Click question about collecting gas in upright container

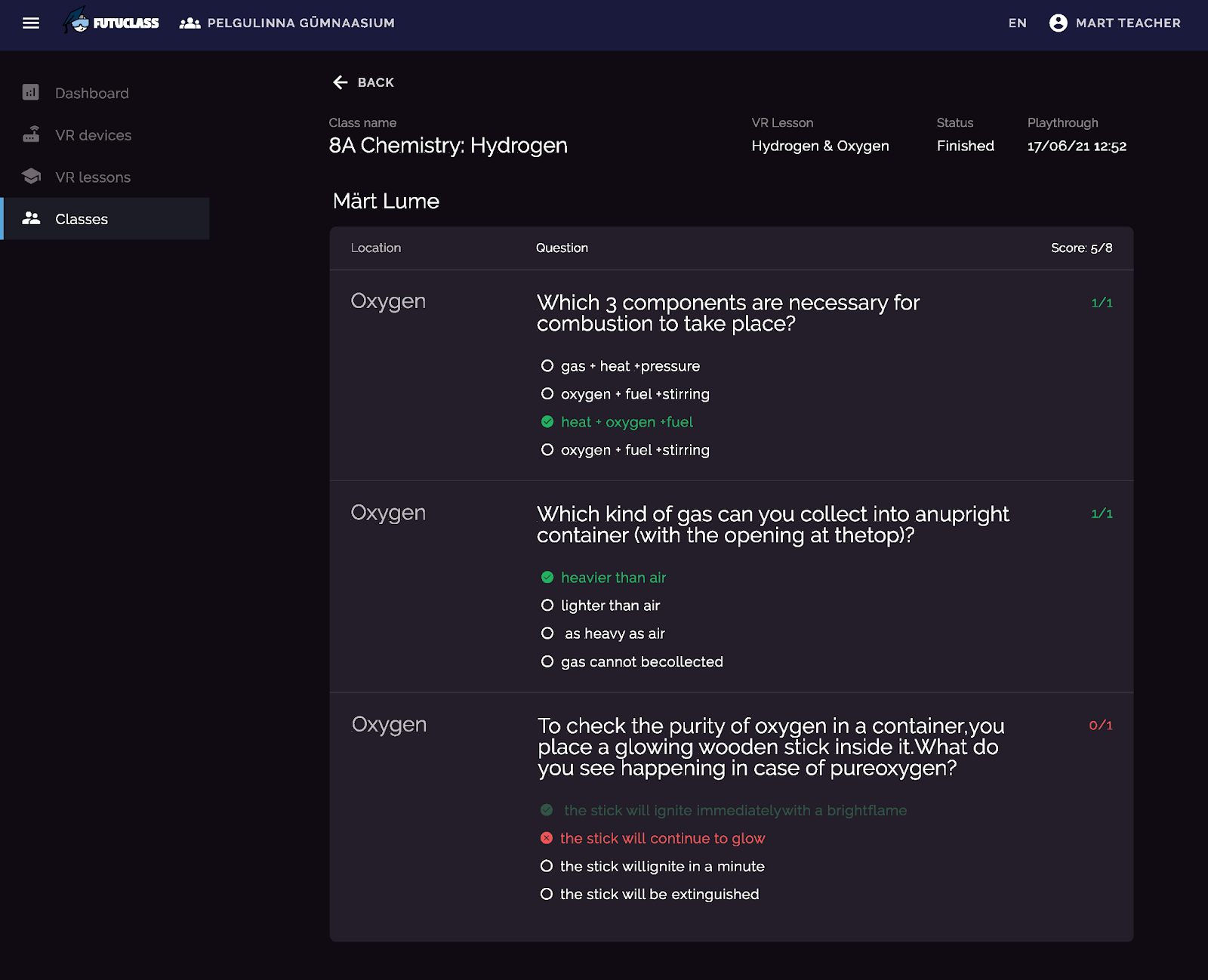[x=772, y=525]
